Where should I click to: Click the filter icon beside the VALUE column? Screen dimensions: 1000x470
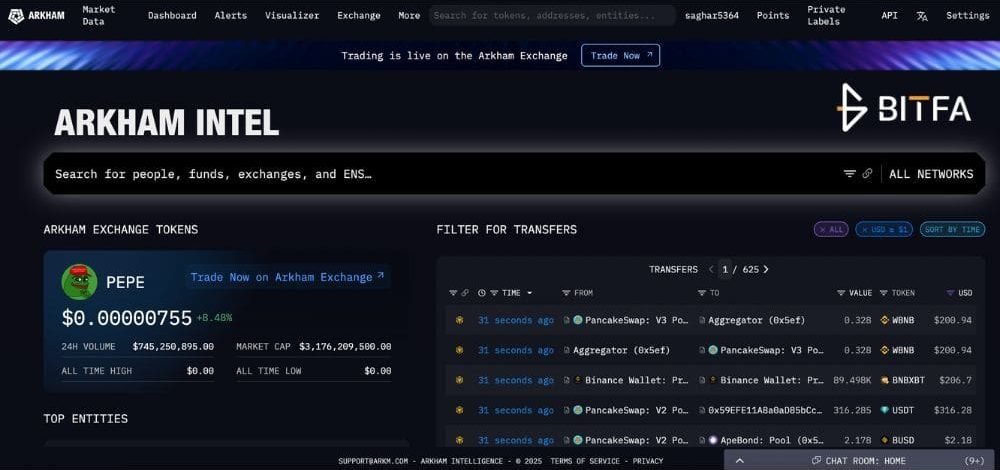841,293
